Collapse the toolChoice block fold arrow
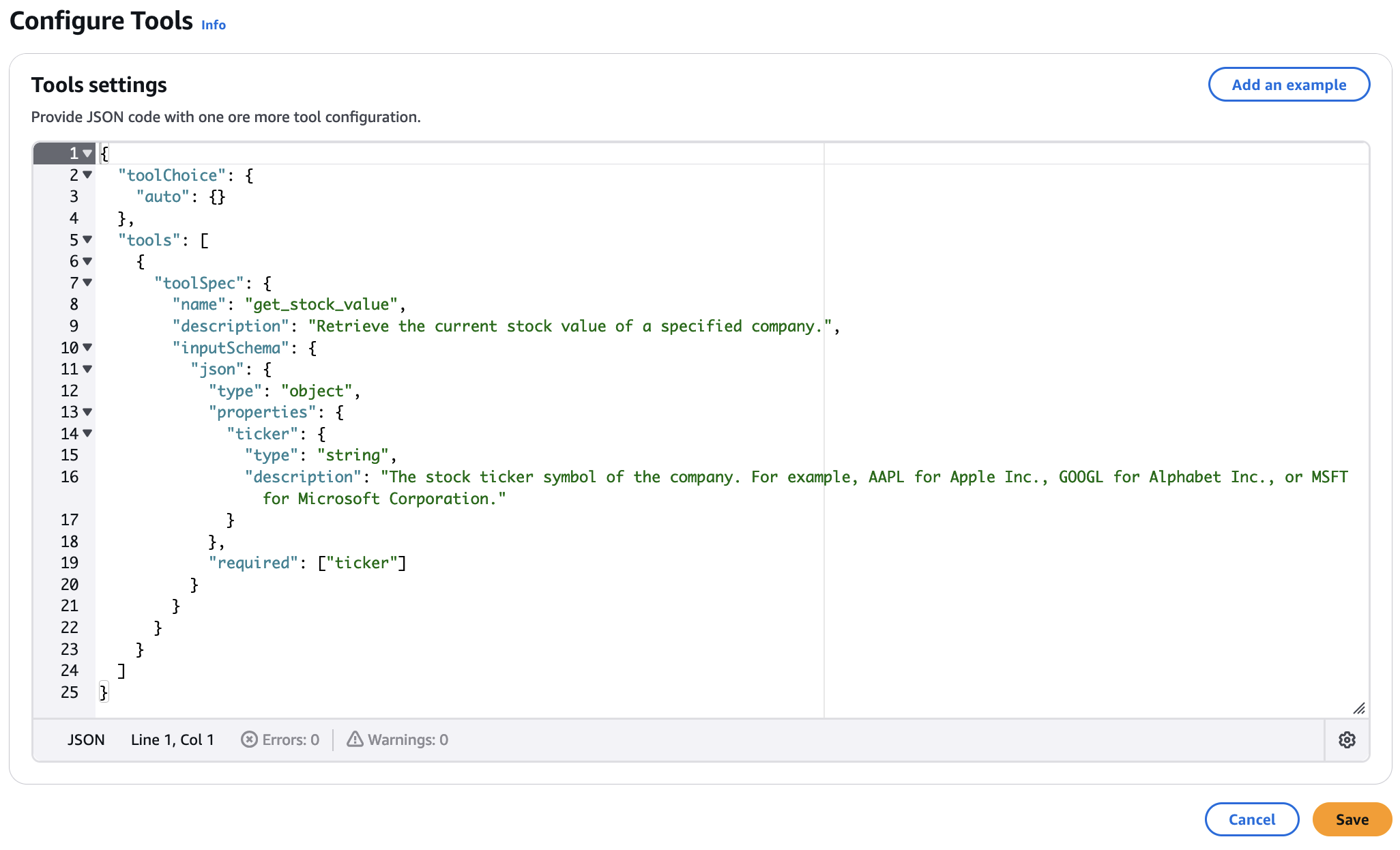This screenshot has width=1400, height=850. coord(87,175)
